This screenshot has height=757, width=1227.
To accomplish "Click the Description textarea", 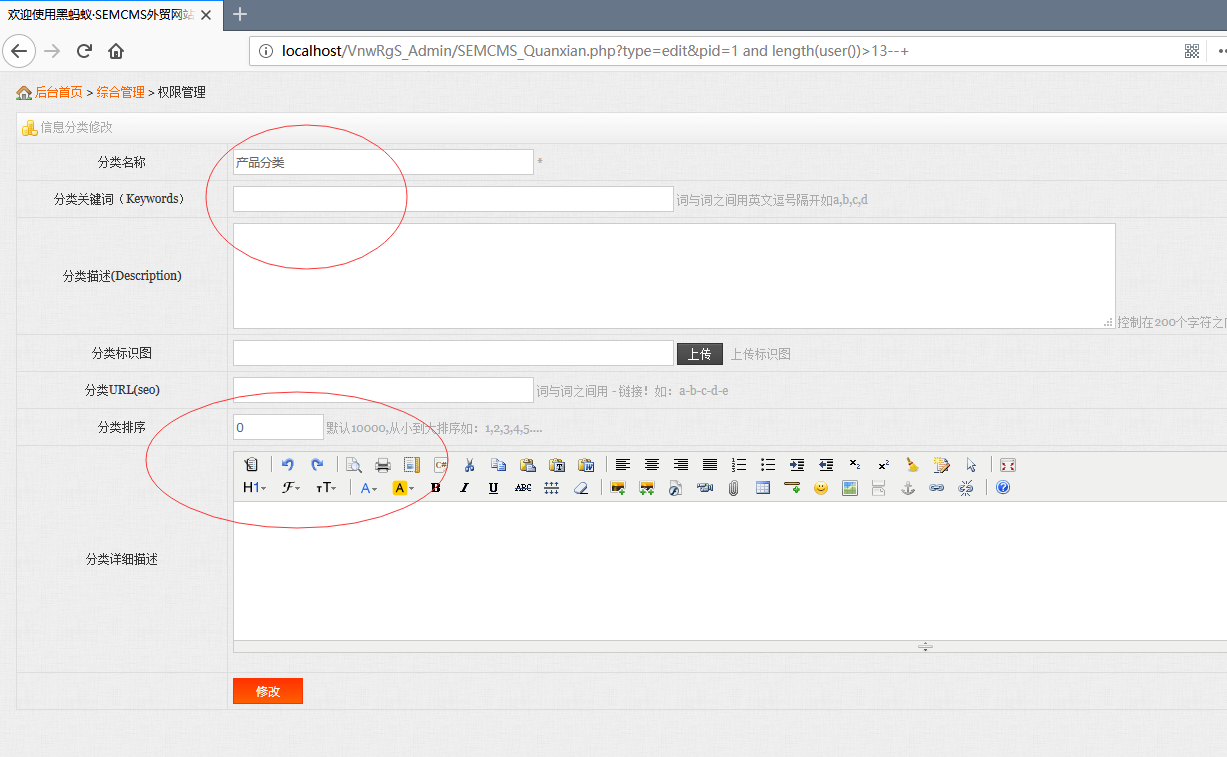I will coord(674,276).
